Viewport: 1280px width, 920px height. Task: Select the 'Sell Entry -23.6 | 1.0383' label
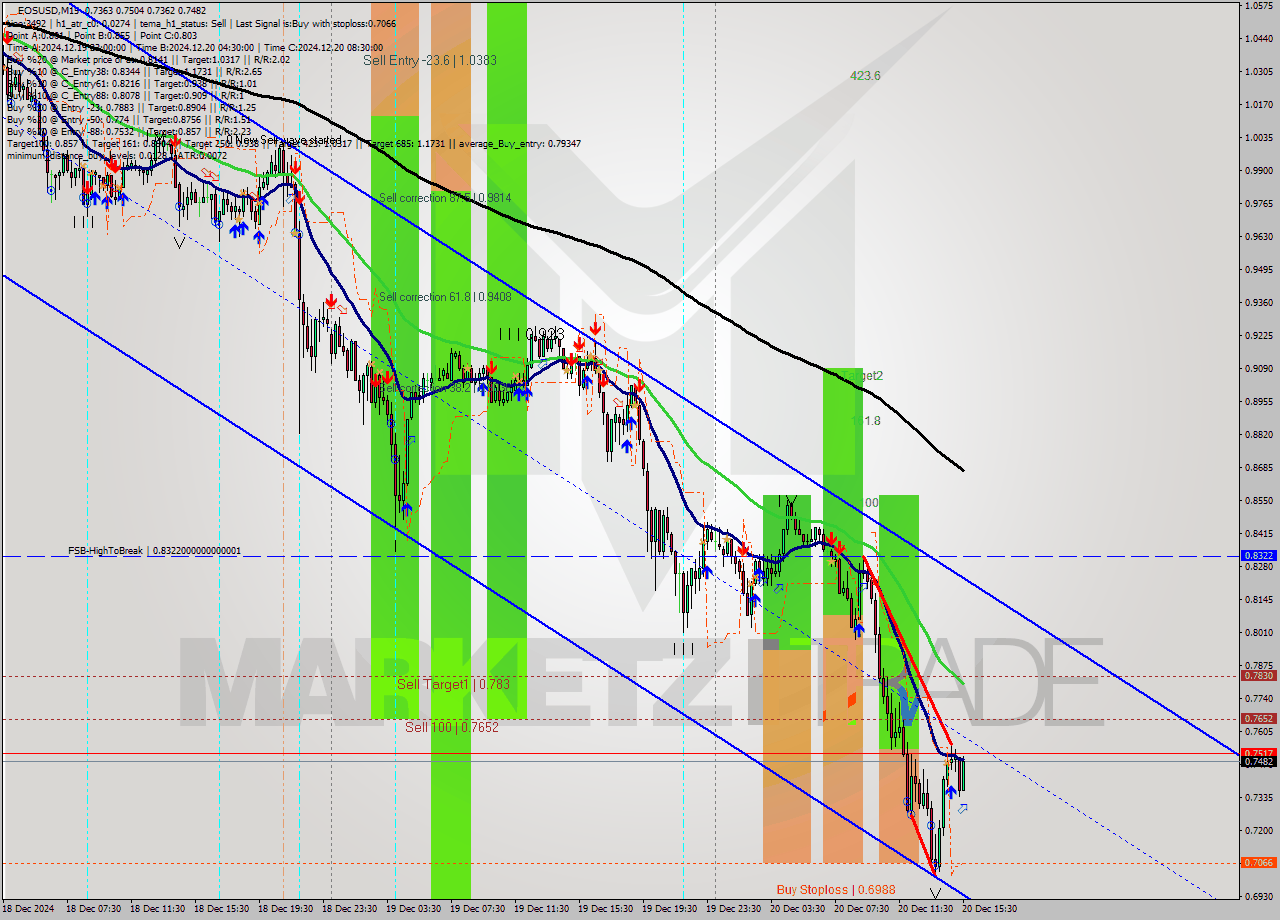tap(430, 60)
